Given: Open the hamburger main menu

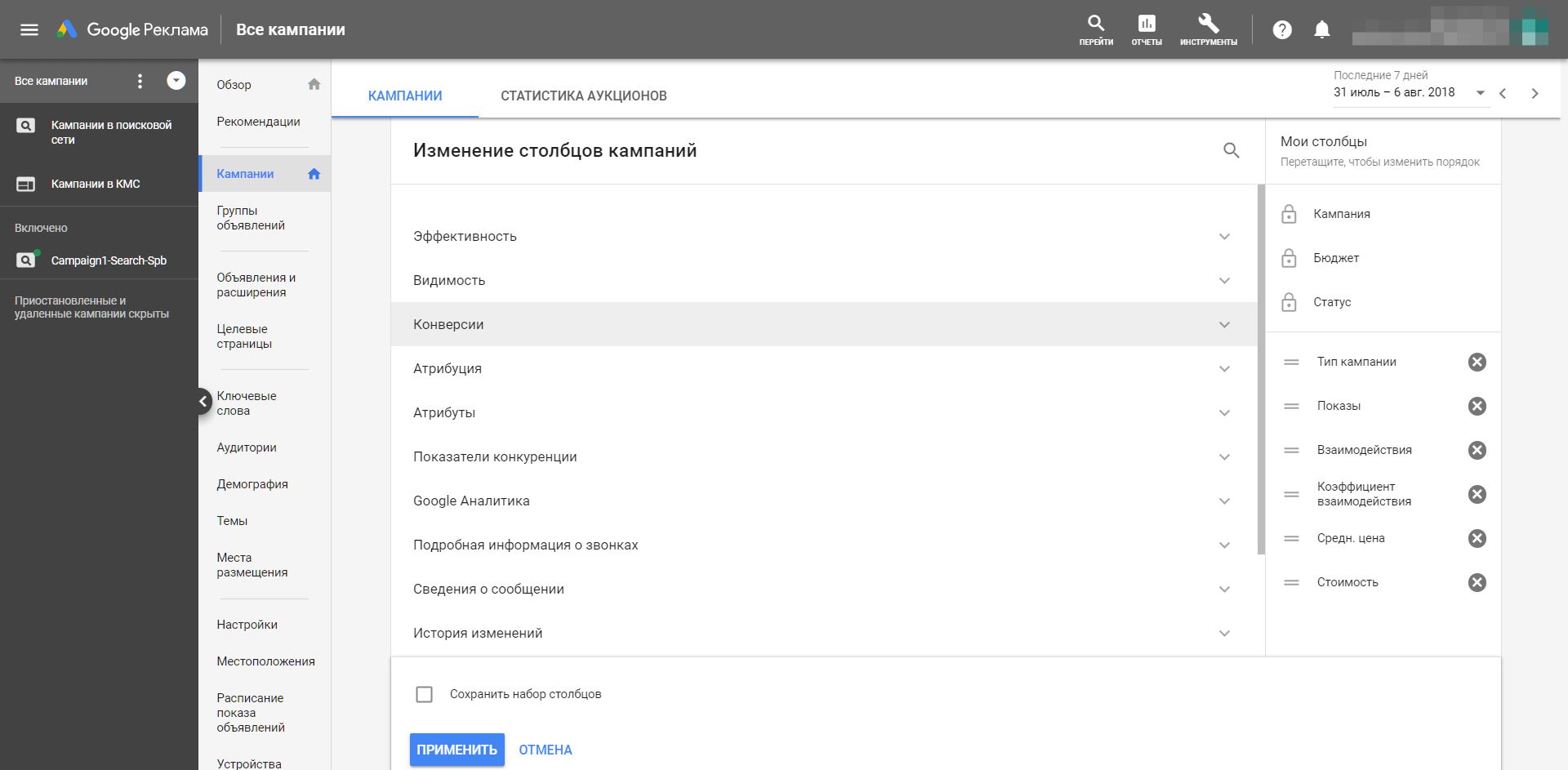Looking at the screenshot, I should [x=29, y=30].
